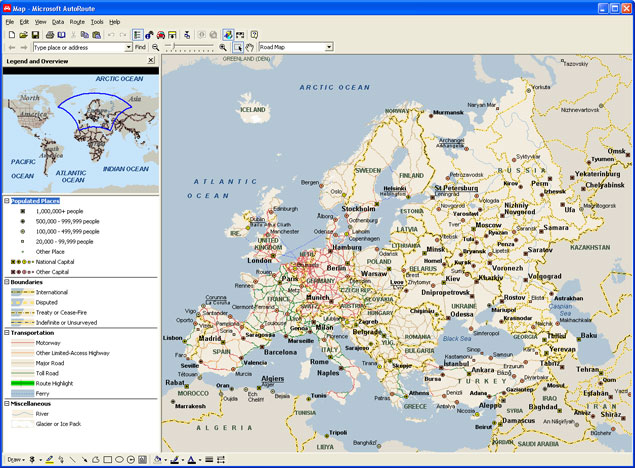Collapse the Boundaries legend section

6,282
